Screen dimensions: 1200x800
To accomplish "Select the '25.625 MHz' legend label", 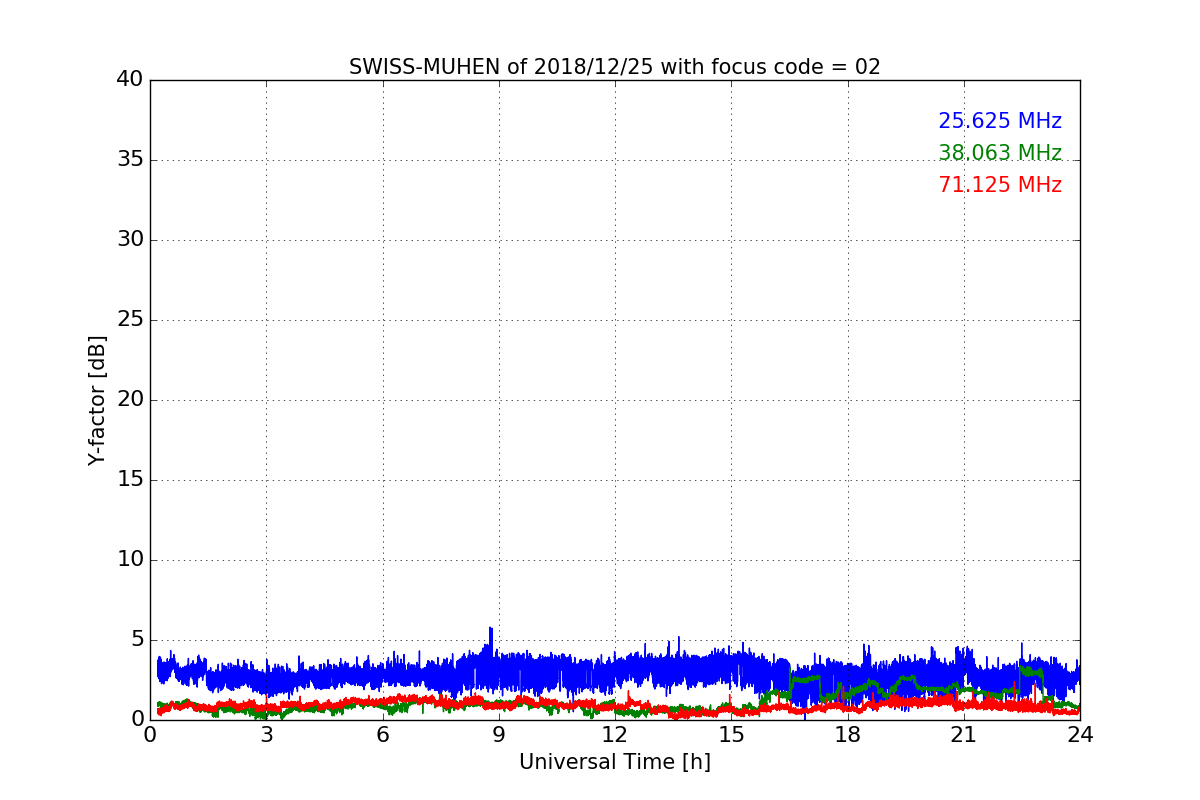I will point(1000,121).
